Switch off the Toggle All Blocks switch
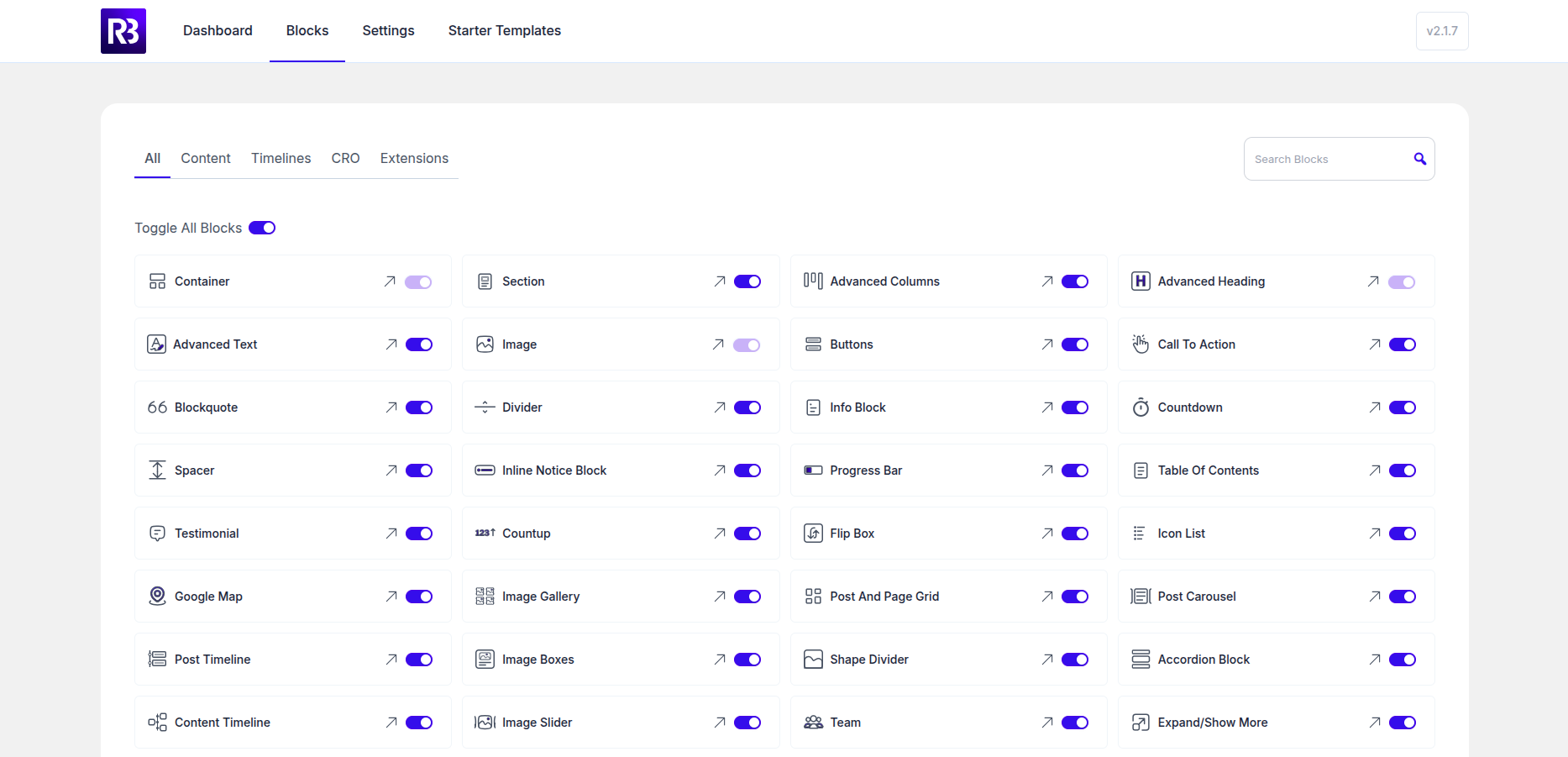The width and height of the screenshot is (1568, 757). point(262,228)
